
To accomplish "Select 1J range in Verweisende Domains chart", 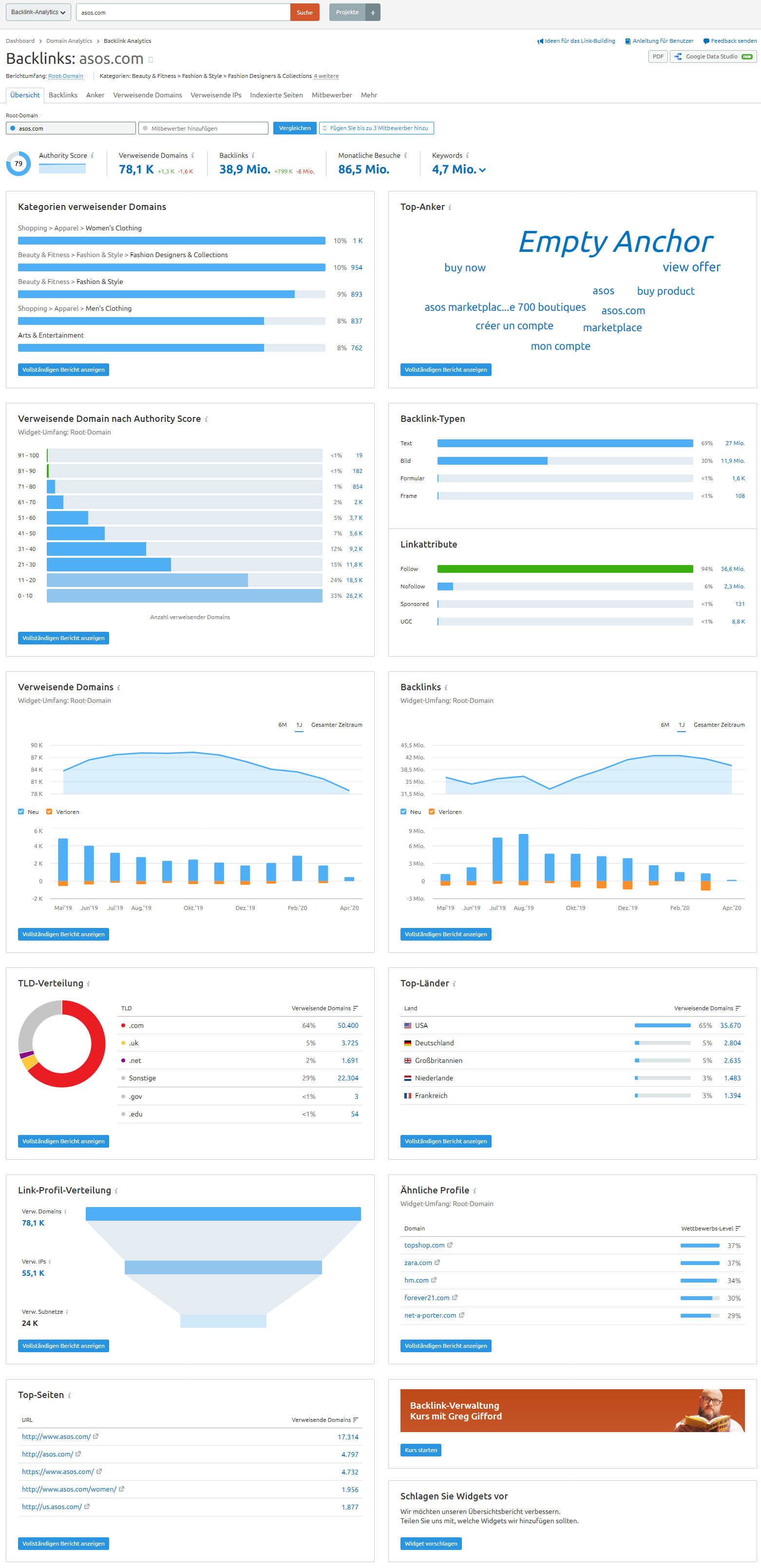I will pyautogui.click(x=299, y=725).
